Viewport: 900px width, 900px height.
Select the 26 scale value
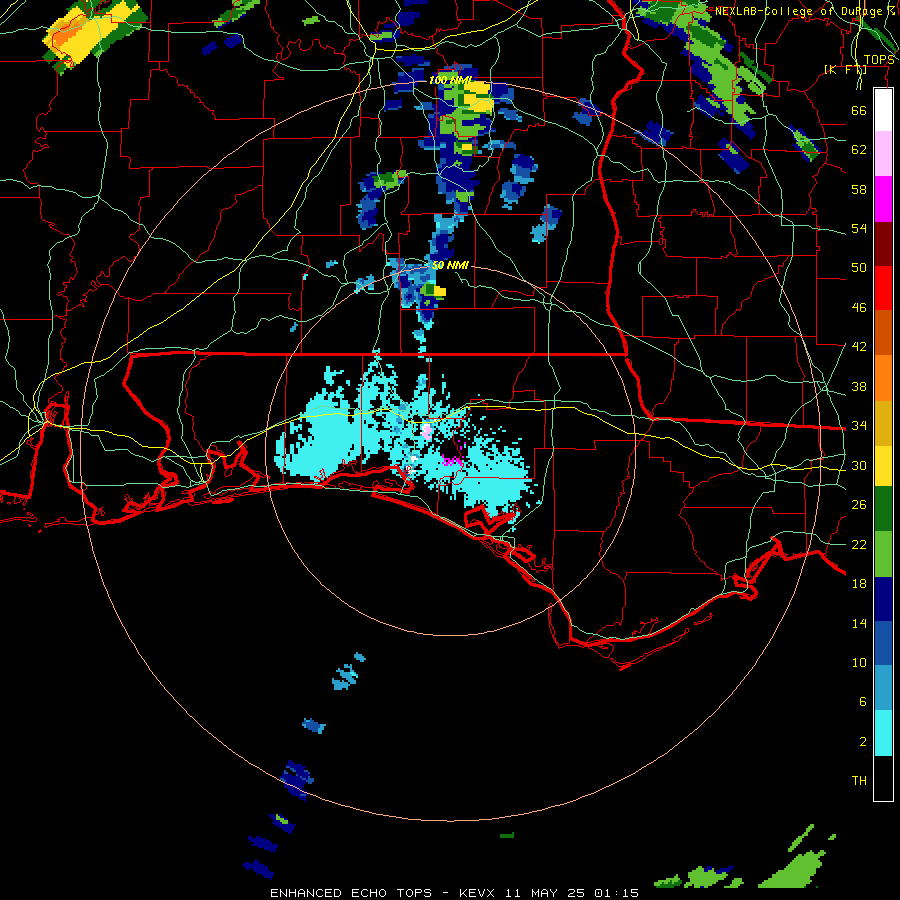859,505
